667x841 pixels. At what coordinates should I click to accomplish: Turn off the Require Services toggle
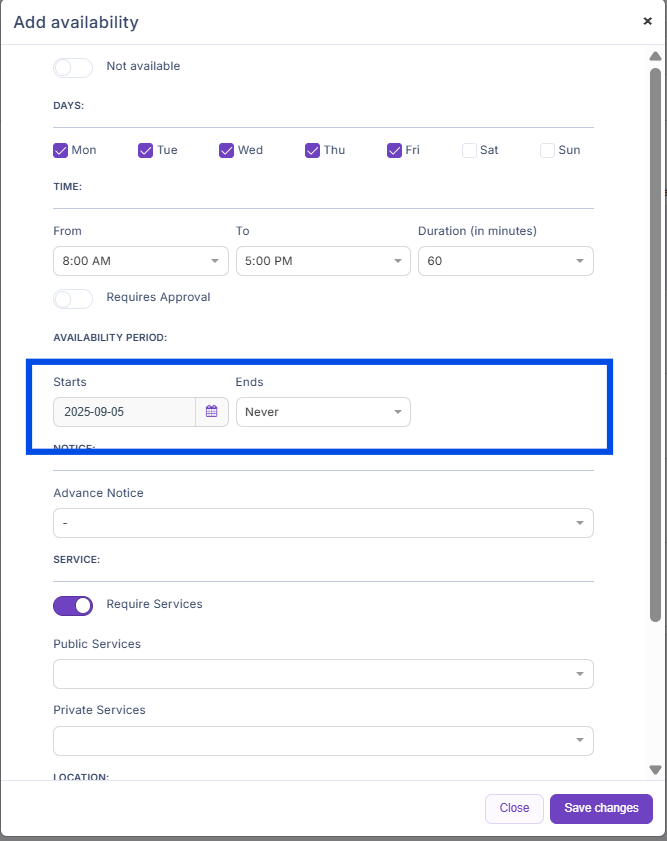(x=73, y=605)
